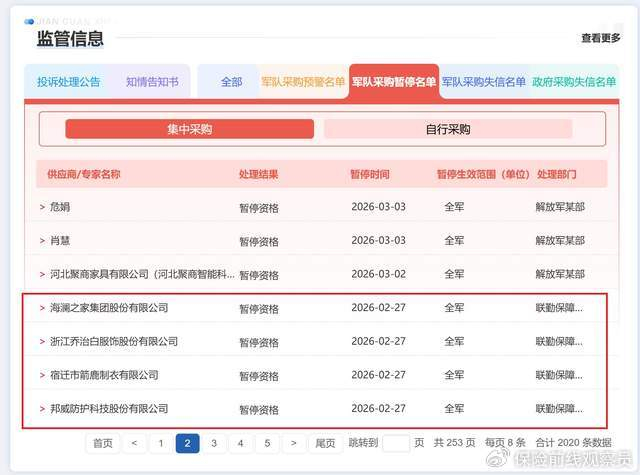640x475 pixels.
Task: Click 解放军某部 in the 肖慧 row
Action: pos(560,240)
